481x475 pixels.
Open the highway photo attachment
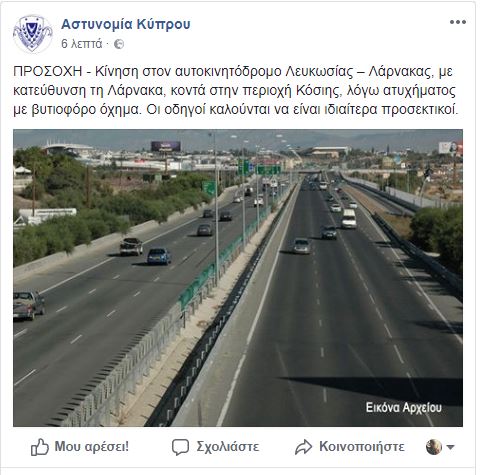pyautogui.click(x=238, y=278)
